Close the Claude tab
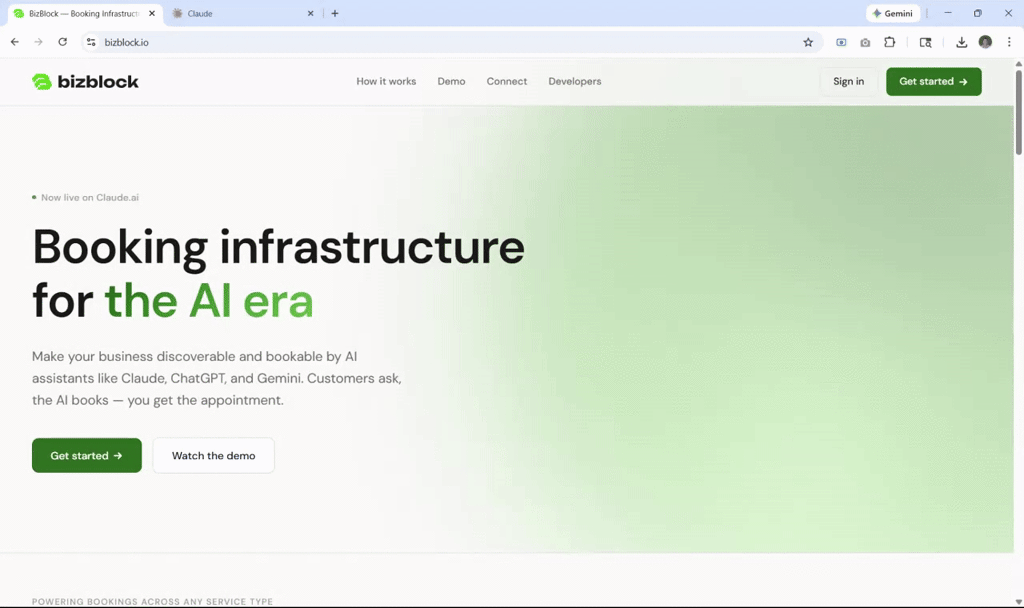Screen dimensions: 1024x608 pos(311,13)
